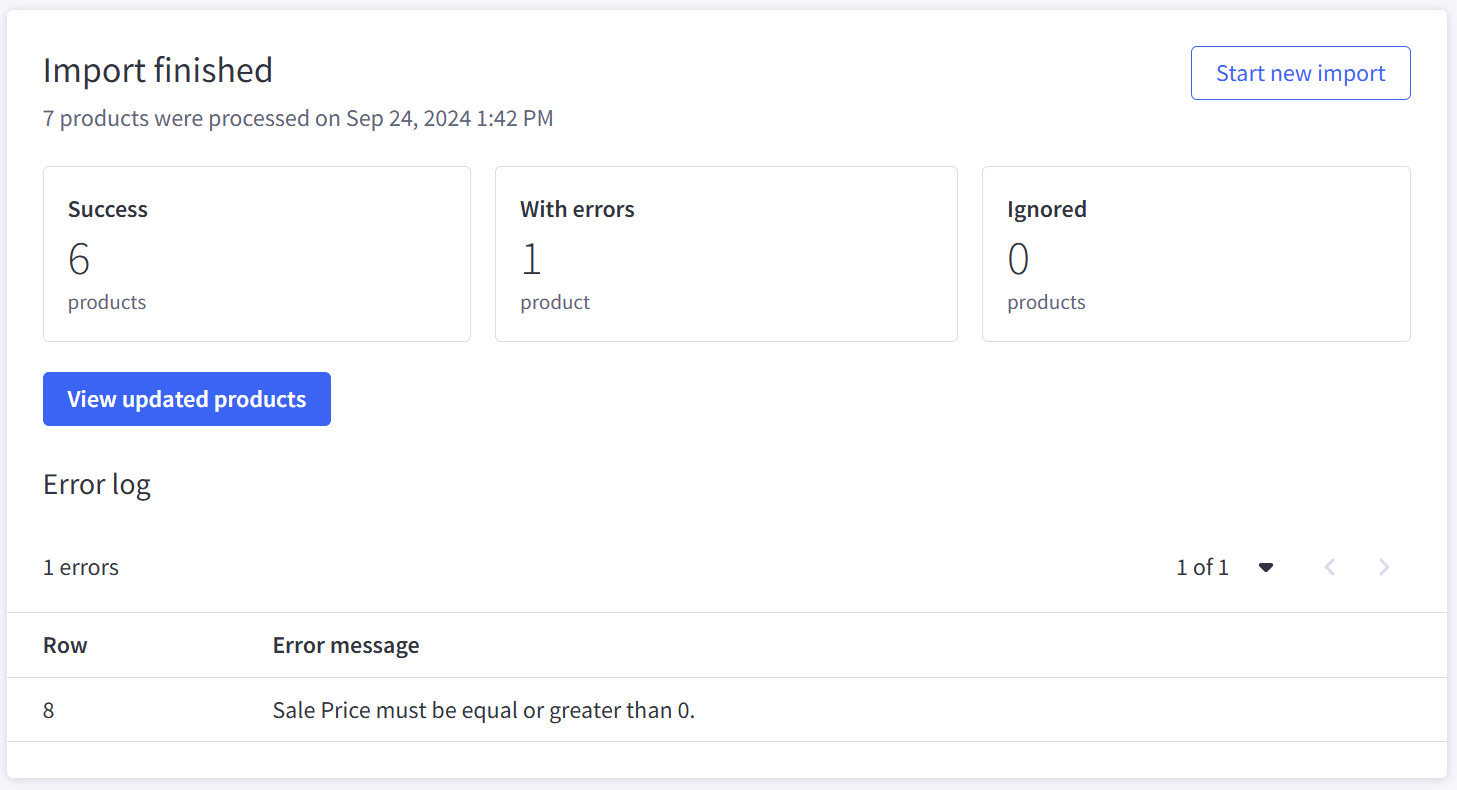This screenshot has width=1457, height=790.
Task: Click the Row column header
Action: [65, 645]
